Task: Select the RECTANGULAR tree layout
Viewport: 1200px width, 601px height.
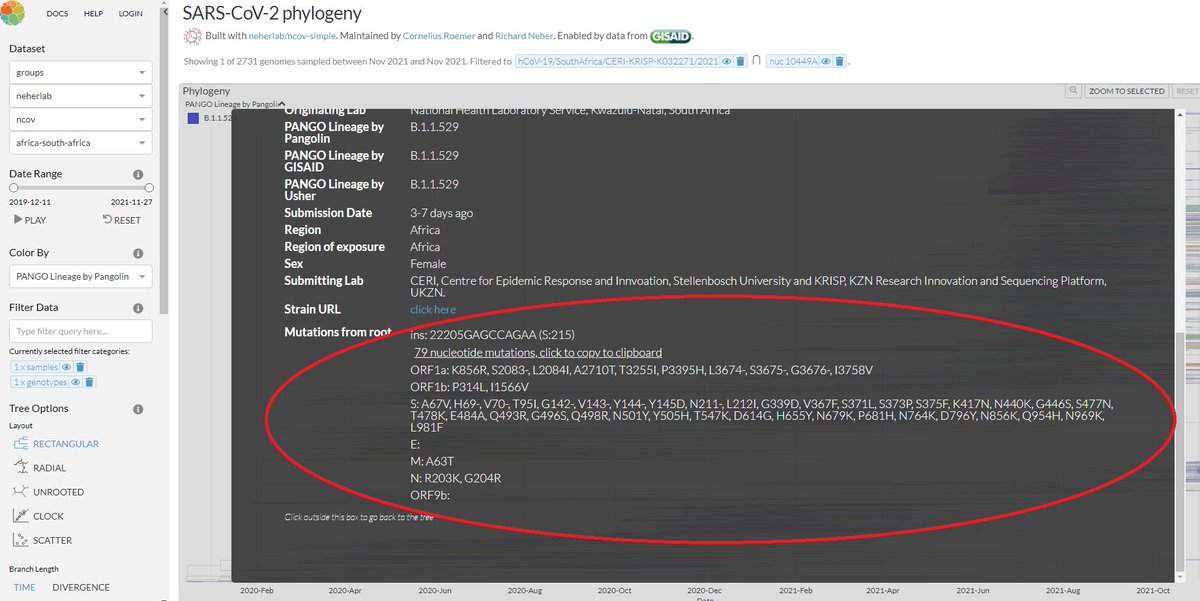Action: pos(57,444)
